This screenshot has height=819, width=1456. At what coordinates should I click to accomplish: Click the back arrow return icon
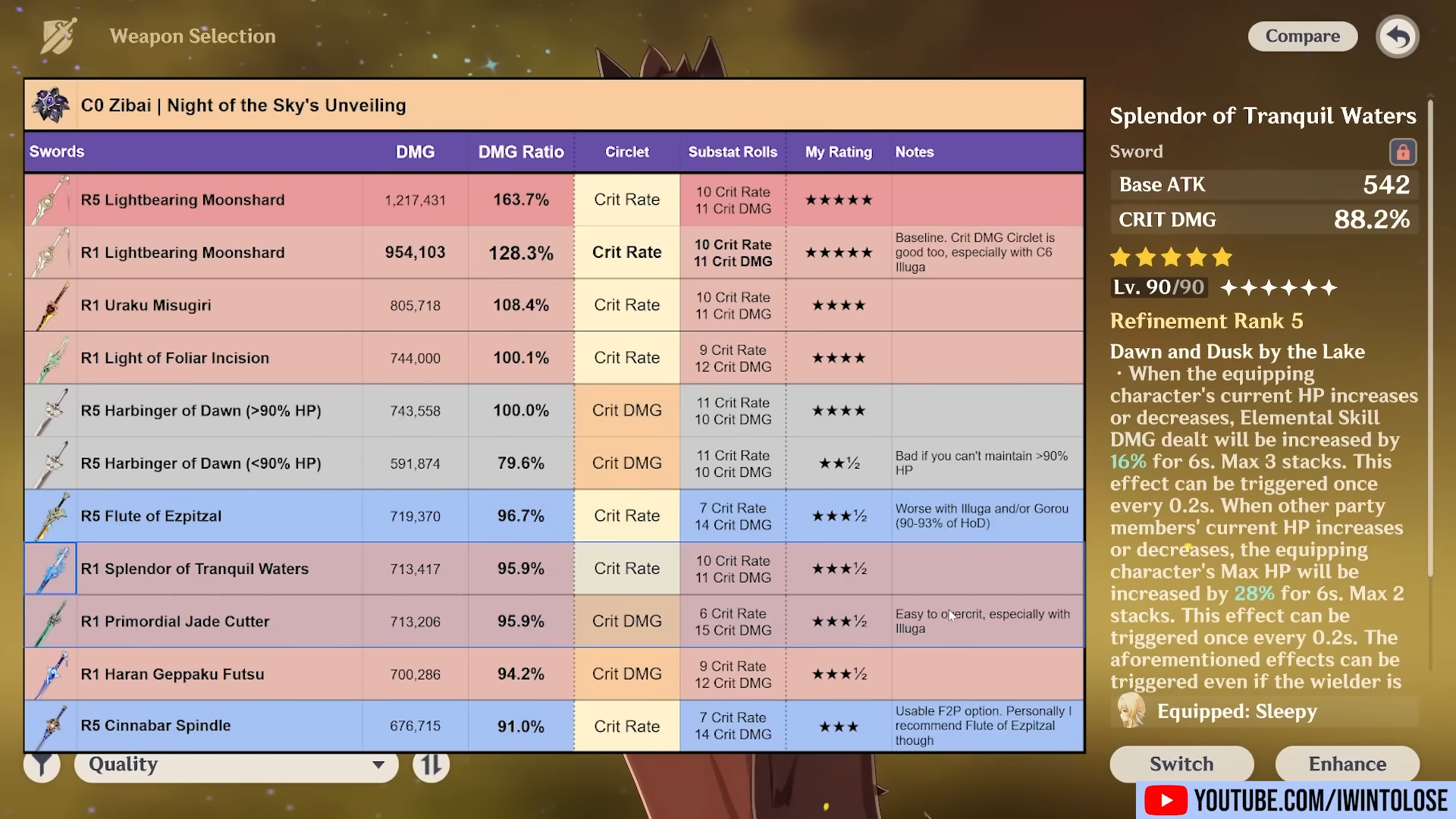pos(1397,36)
